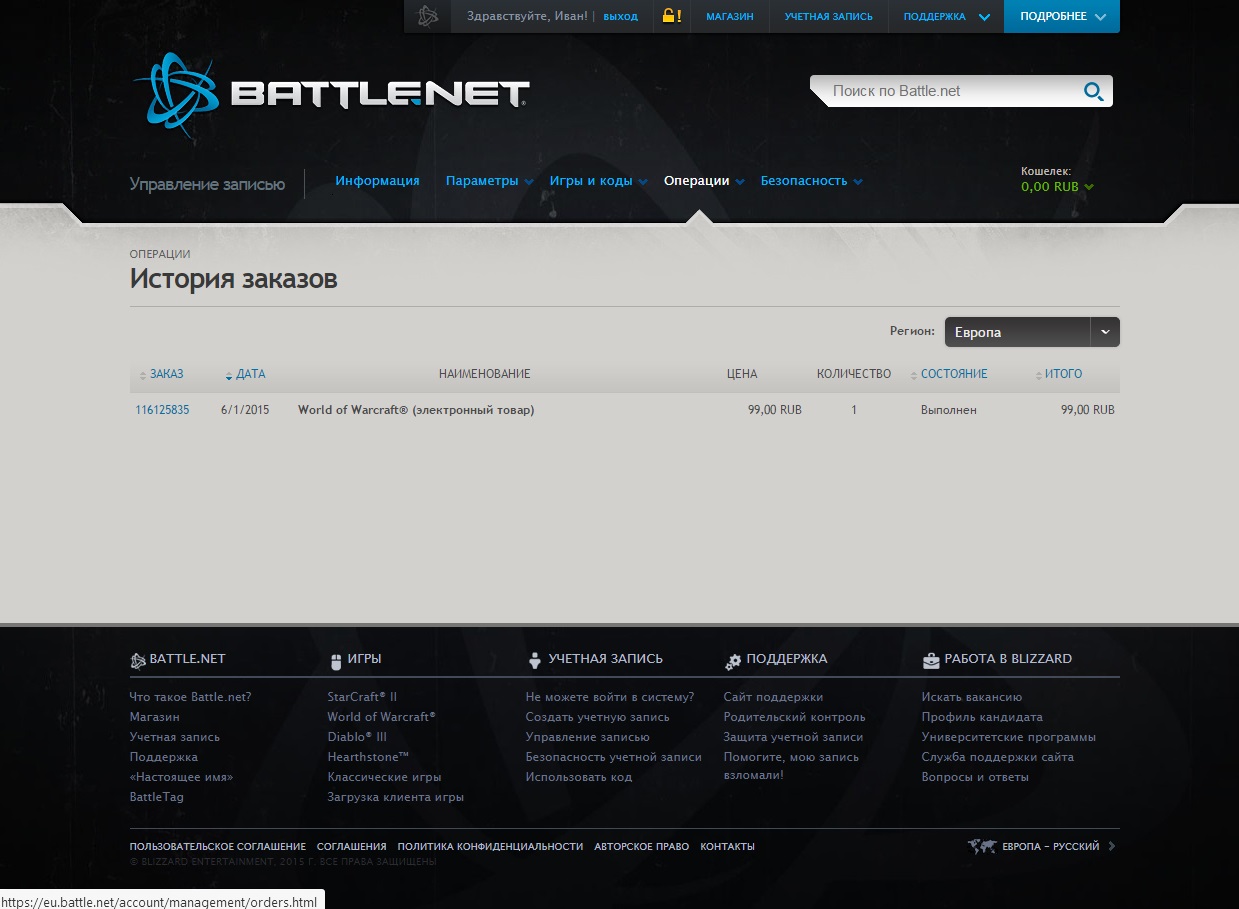Click the sort arrow icon next to ДАТА
Image resolution: width=1239 pixels, height=909 pixels.
coord(229,376)
